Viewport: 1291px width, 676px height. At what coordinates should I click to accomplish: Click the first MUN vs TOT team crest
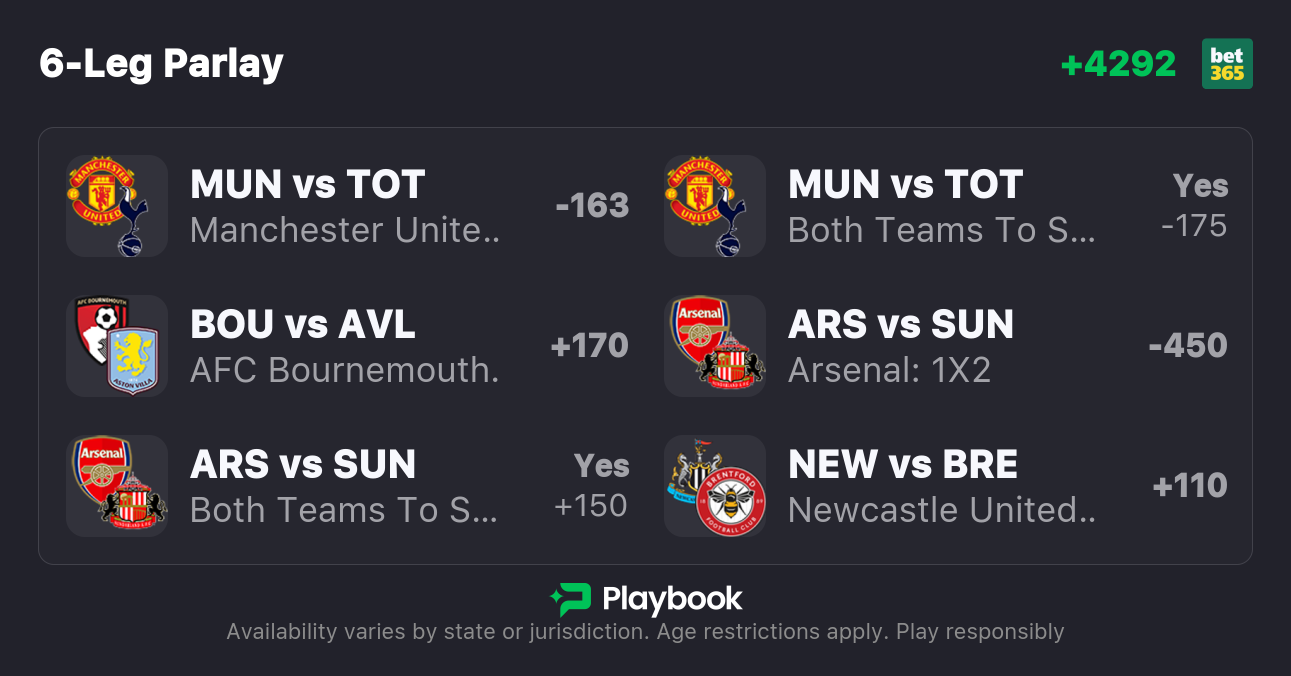(x=116, y=206)
